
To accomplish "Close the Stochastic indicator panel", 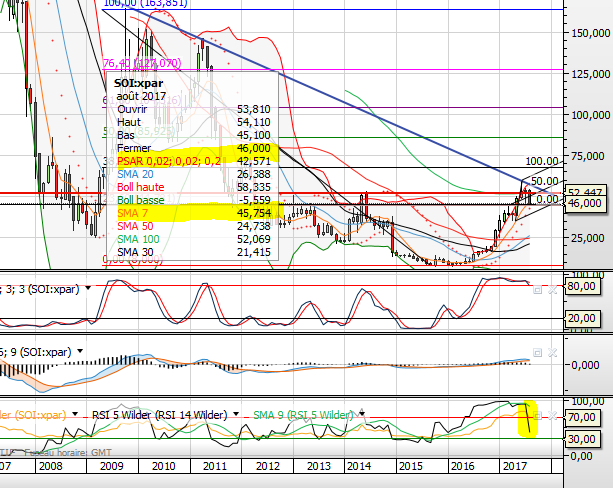I will tap(550, 288).
